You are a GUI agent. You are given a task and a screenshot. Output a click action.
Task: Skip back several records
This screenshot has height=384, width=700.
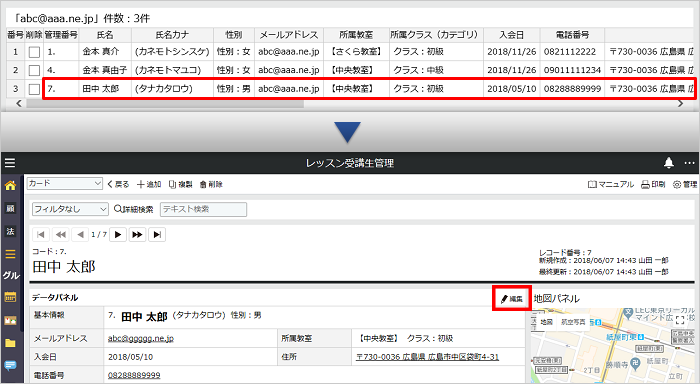point(60,234)
